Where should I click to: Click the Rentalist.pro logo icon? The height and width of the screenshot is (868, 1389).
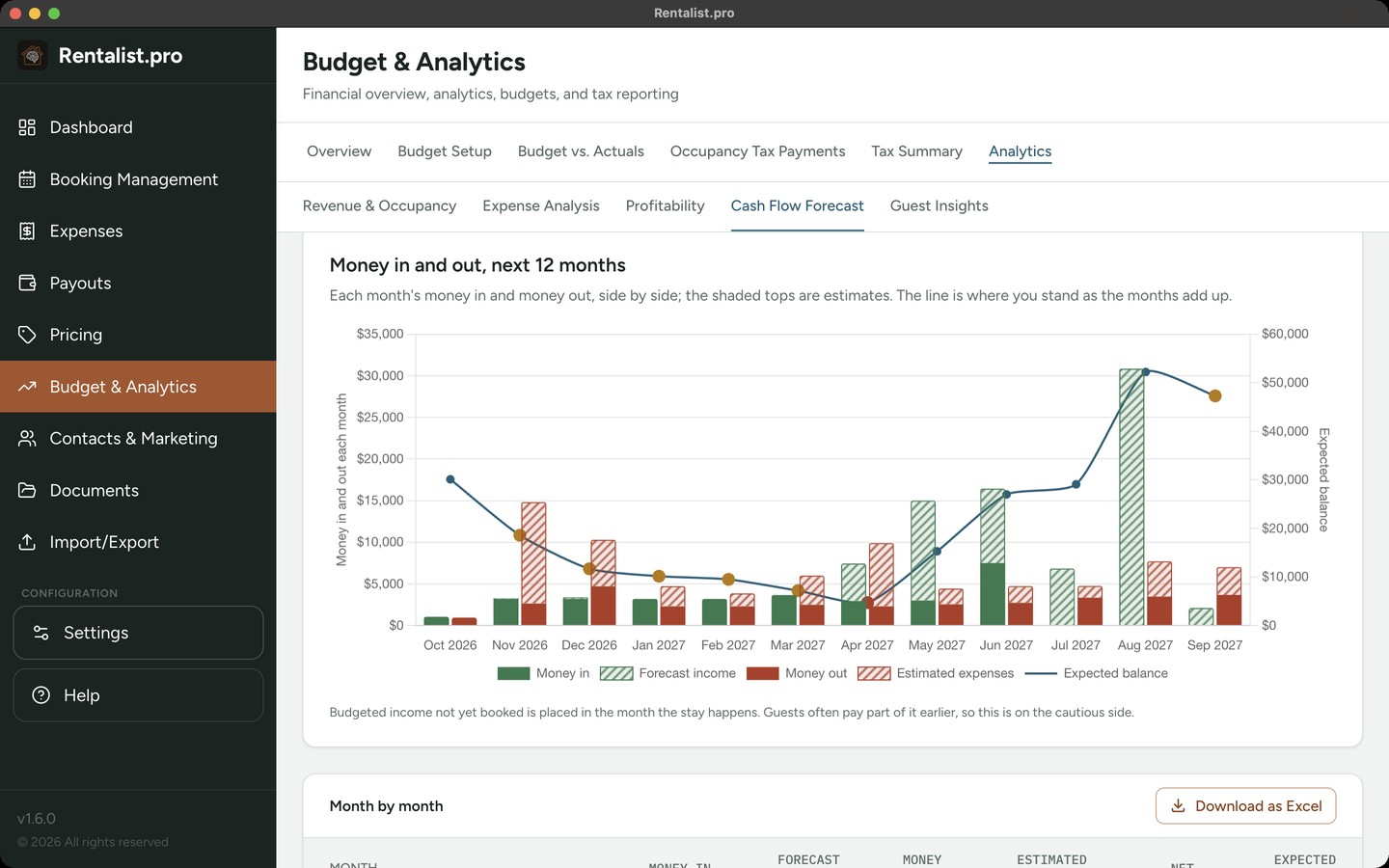(33, 56)
